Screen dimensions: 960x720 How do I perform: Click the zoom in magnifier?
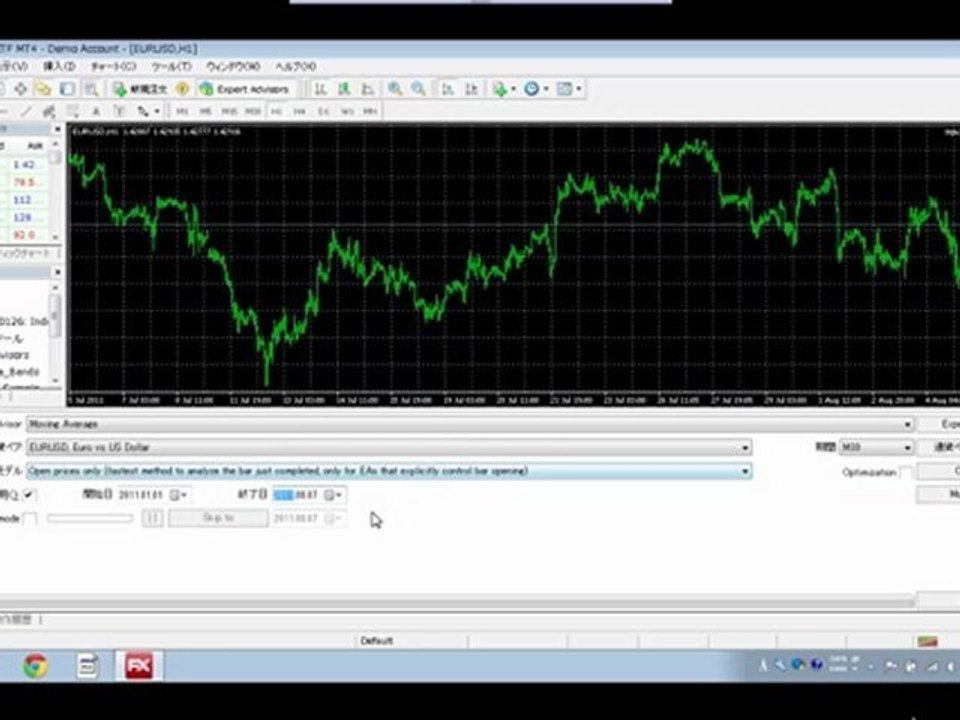pyautogui.click(x=395, y=89)
